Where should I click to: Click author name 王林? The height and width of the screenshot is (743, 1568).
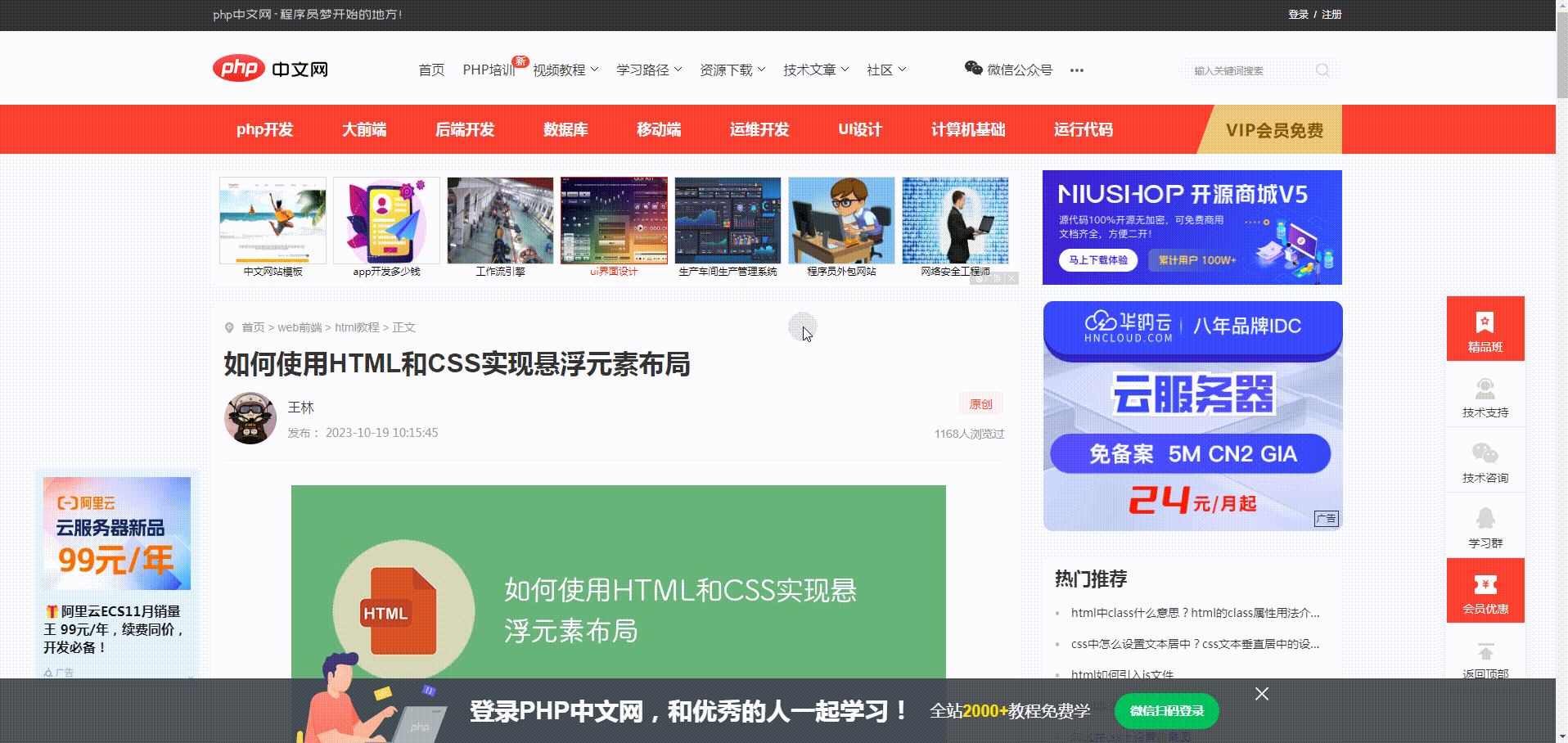click(x=301, y=408)
